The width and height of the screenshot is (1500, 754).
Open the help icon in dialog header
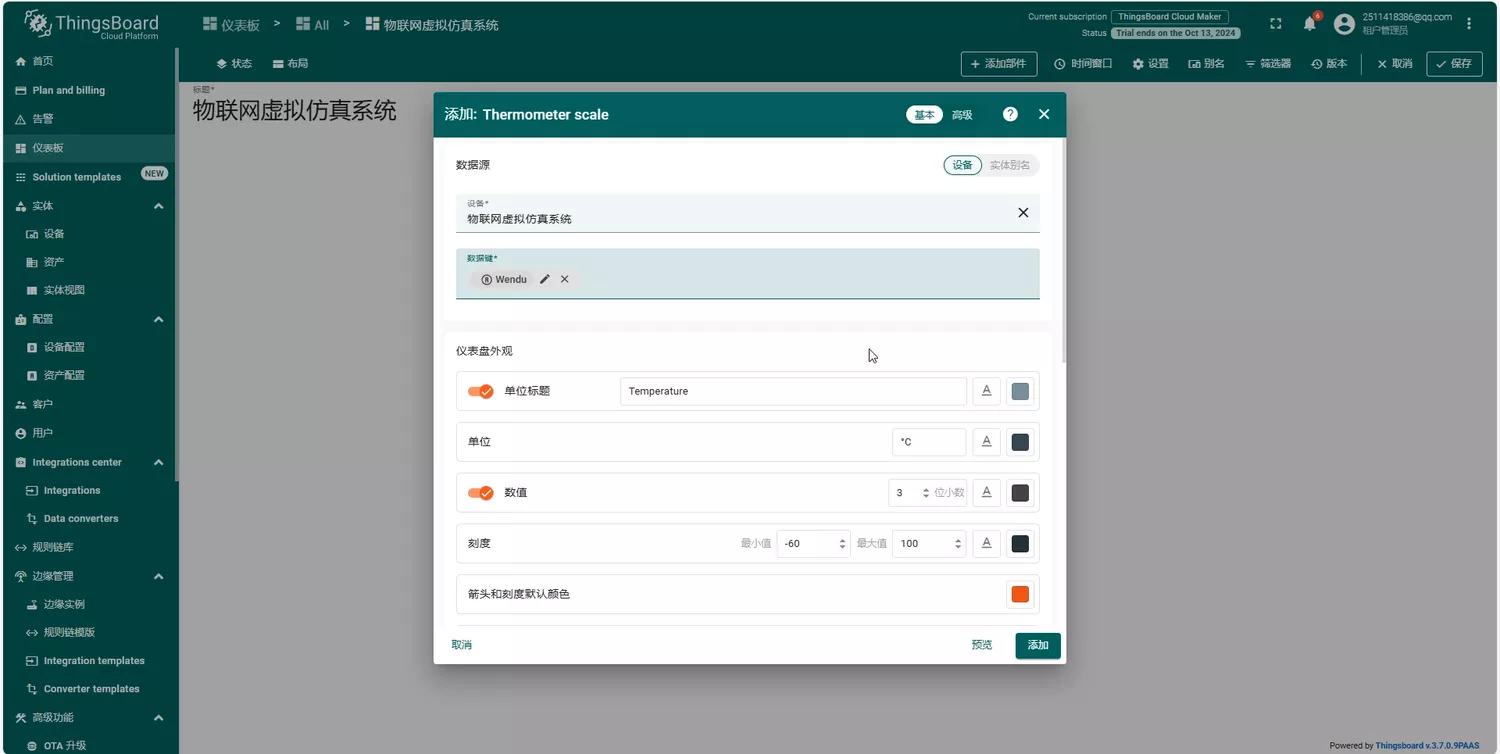coord(1010,114)
